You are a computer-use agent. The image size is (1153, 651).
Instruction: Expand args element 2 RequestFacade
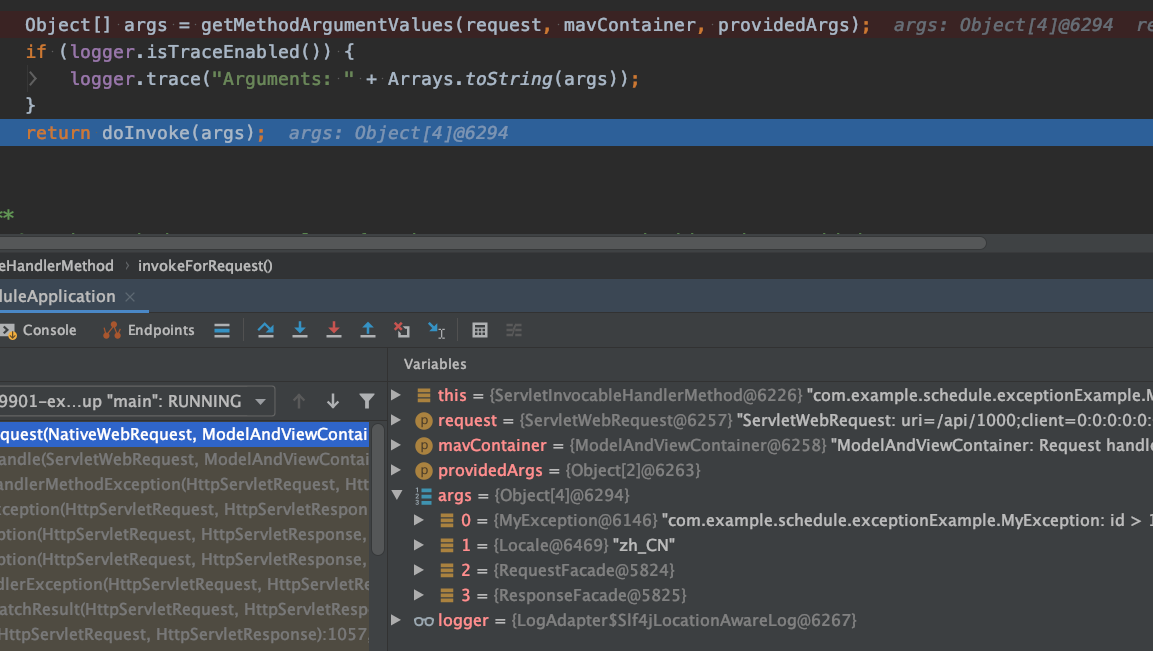point(419,570)
